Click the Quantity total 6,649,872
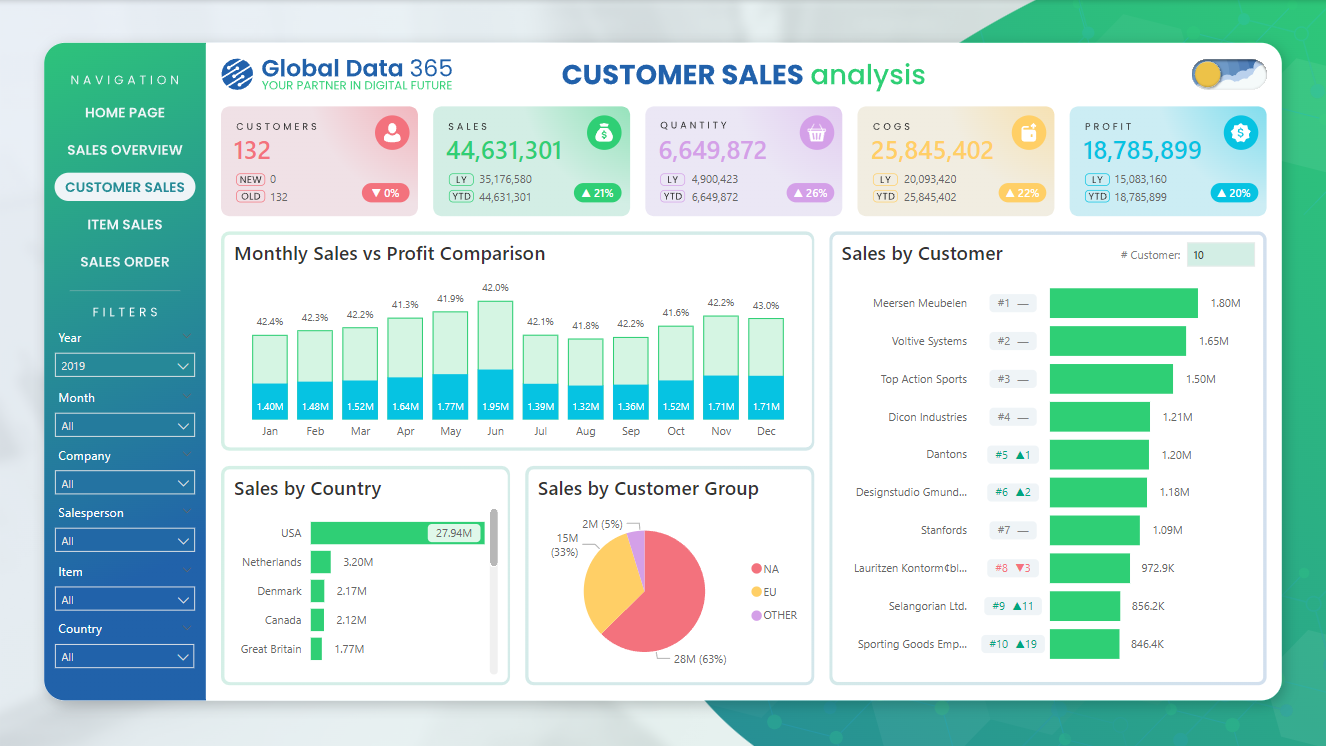This screenshot has height=746, width=1326. [x=713, y=151]
